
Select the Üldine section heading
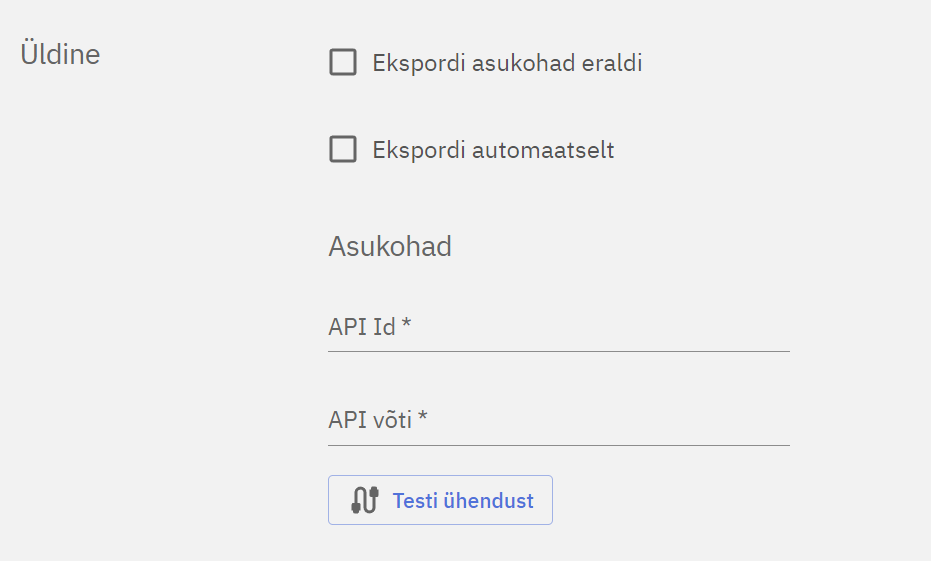60,53
